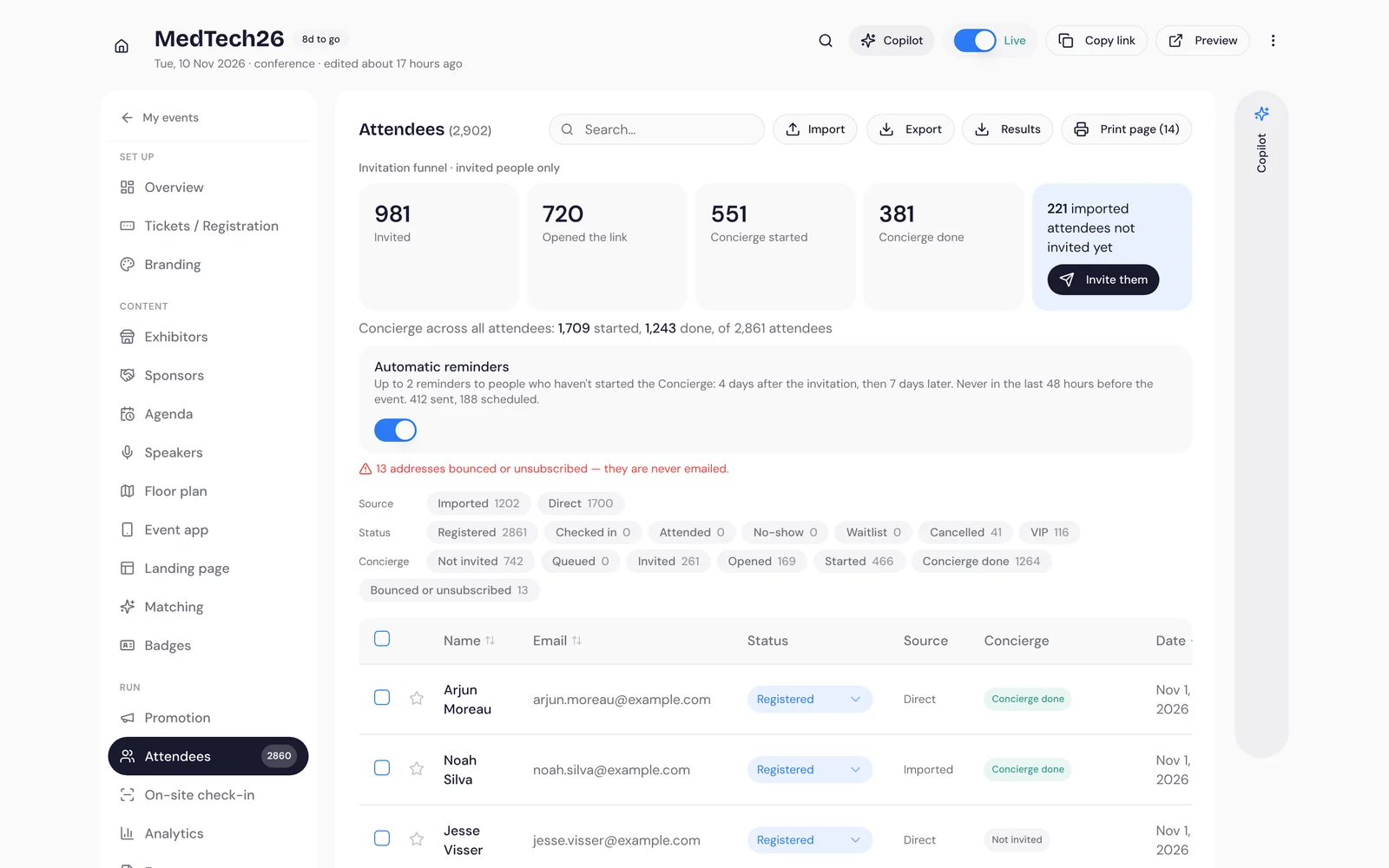Open the search magnifier in header
Screen dimensions: 1389x868
point(826,41)
